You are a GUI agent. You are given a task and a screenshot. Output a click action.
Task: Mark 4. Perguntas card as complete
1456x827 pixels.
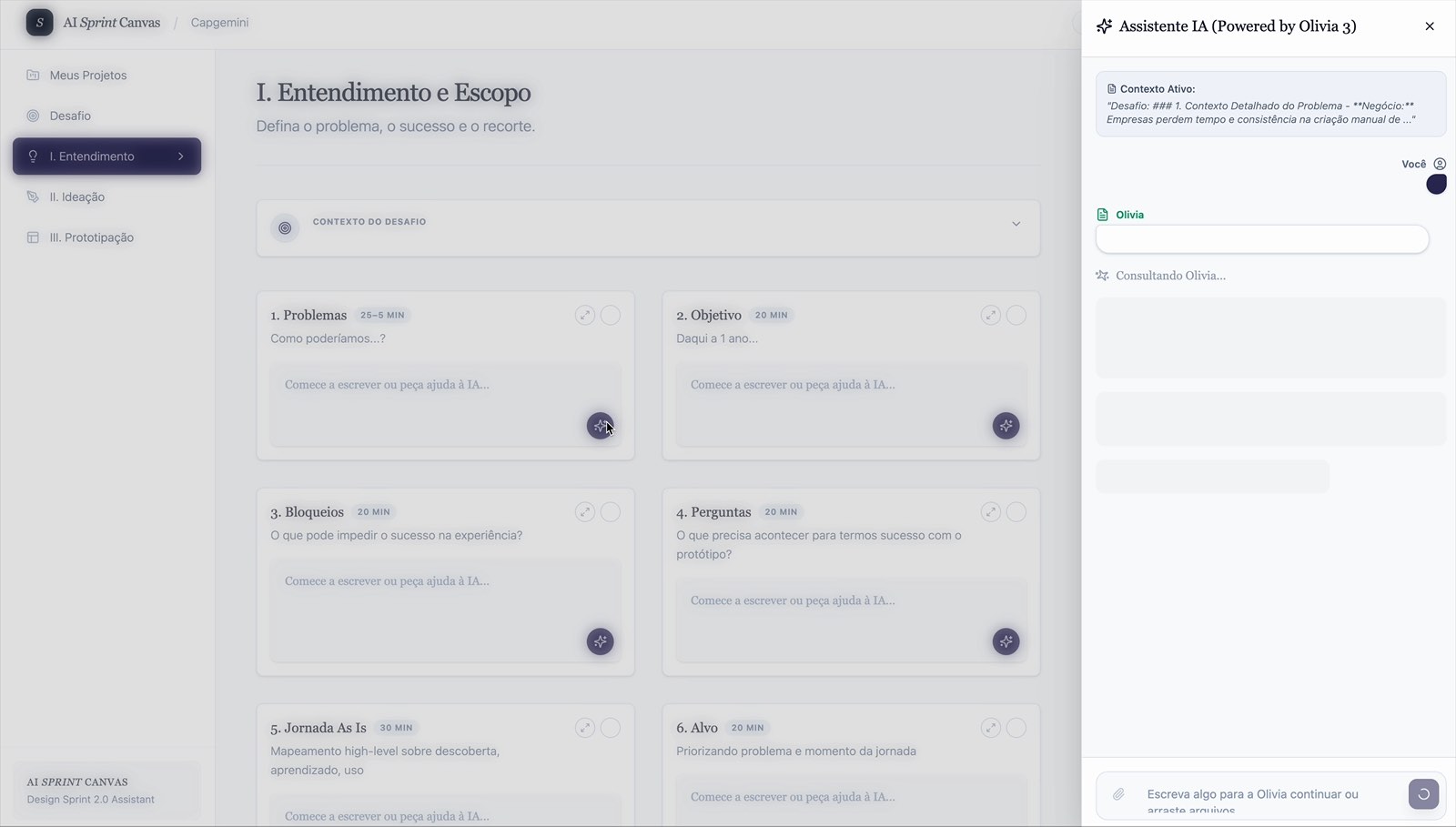click(x=1016, y=512)
